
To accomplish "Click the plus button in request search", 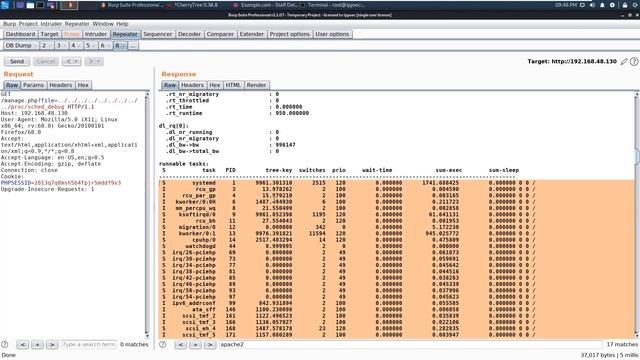I will tap(38, 344).
